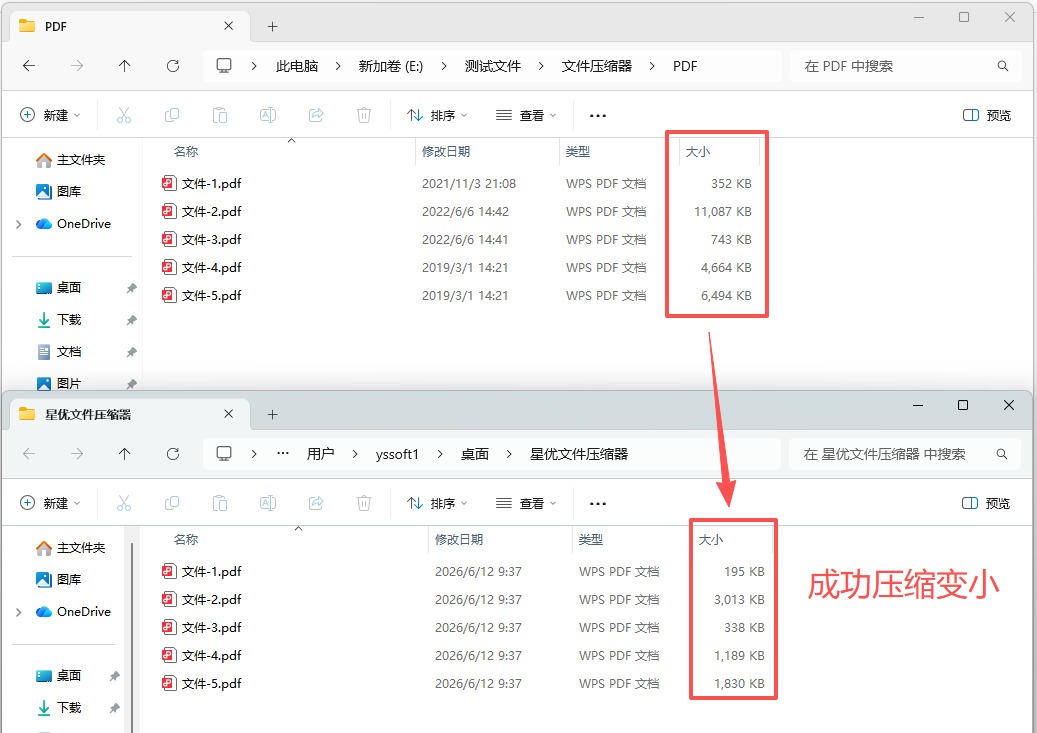Click the Up arrow in the PDF window
Screen dimensions: 1037x733
click(124, 65)
